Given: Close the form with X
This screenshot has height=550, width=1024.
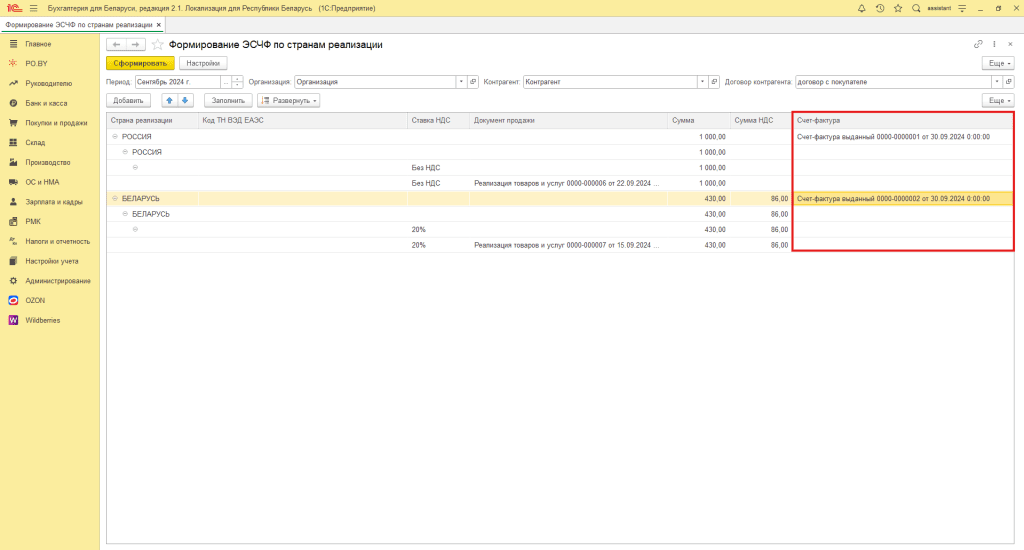Looking at the screenshot, I should point(1010,44).
